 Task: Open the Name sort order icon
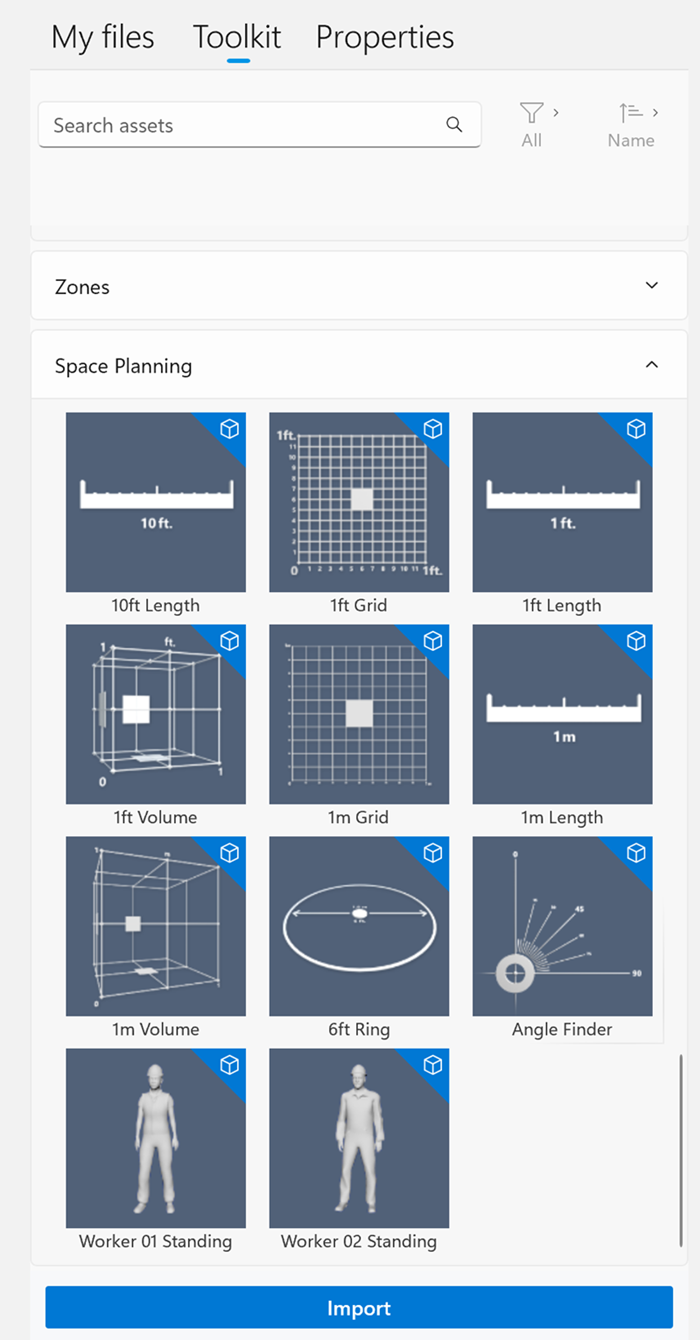(x=630, y=113)
